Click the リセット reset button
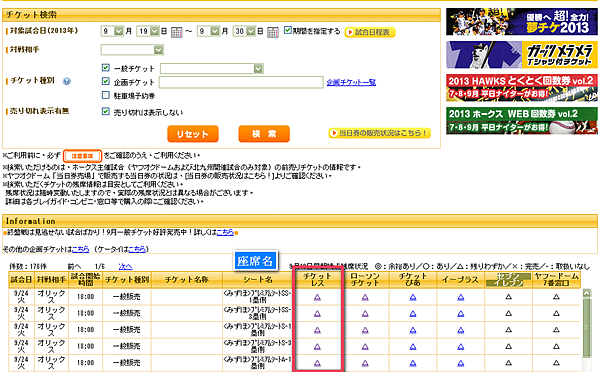600x372 pixels. click(x=193, y=134)
